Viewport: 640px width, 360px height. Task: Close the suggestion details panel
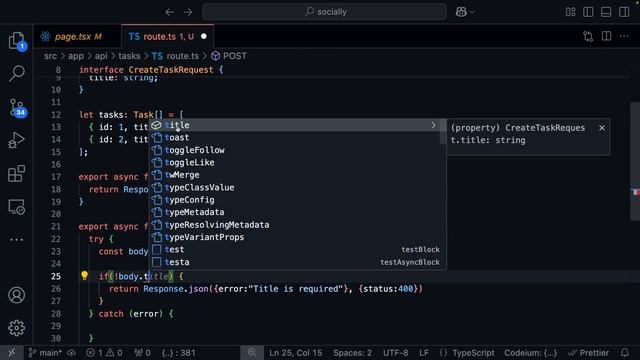point(602,128)
